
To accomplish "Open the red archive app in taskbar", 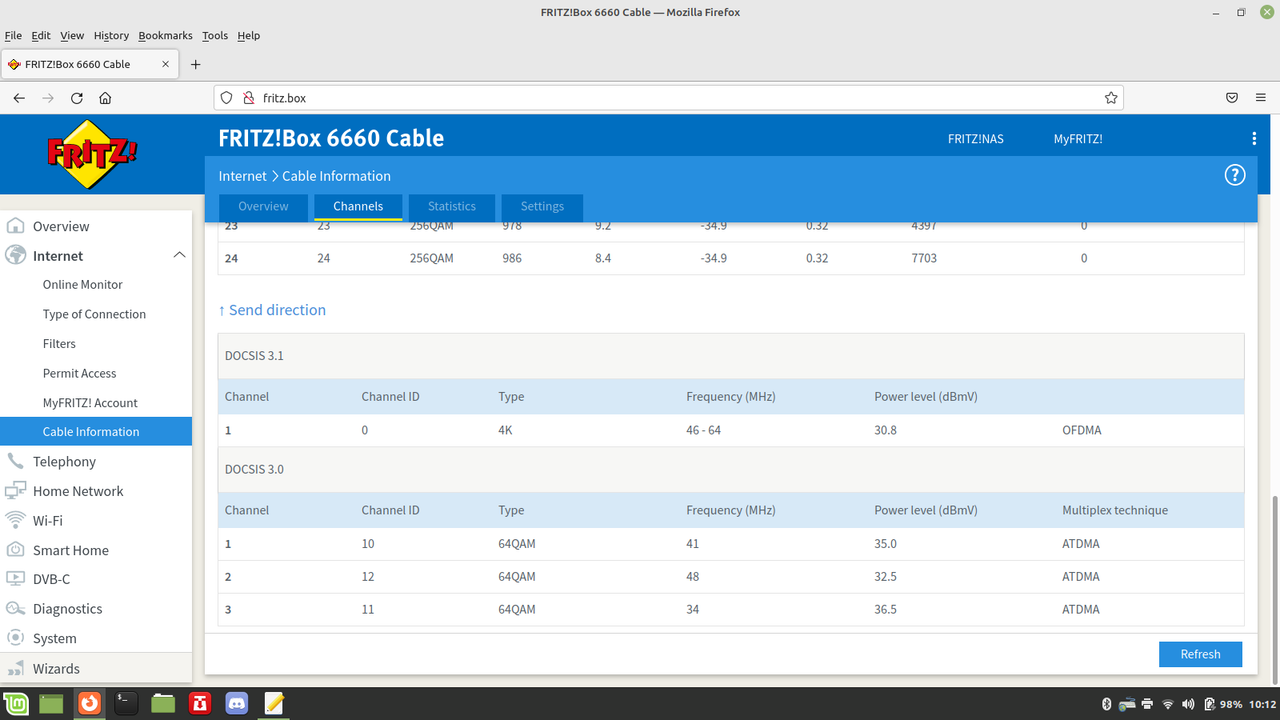I will 200,704.
